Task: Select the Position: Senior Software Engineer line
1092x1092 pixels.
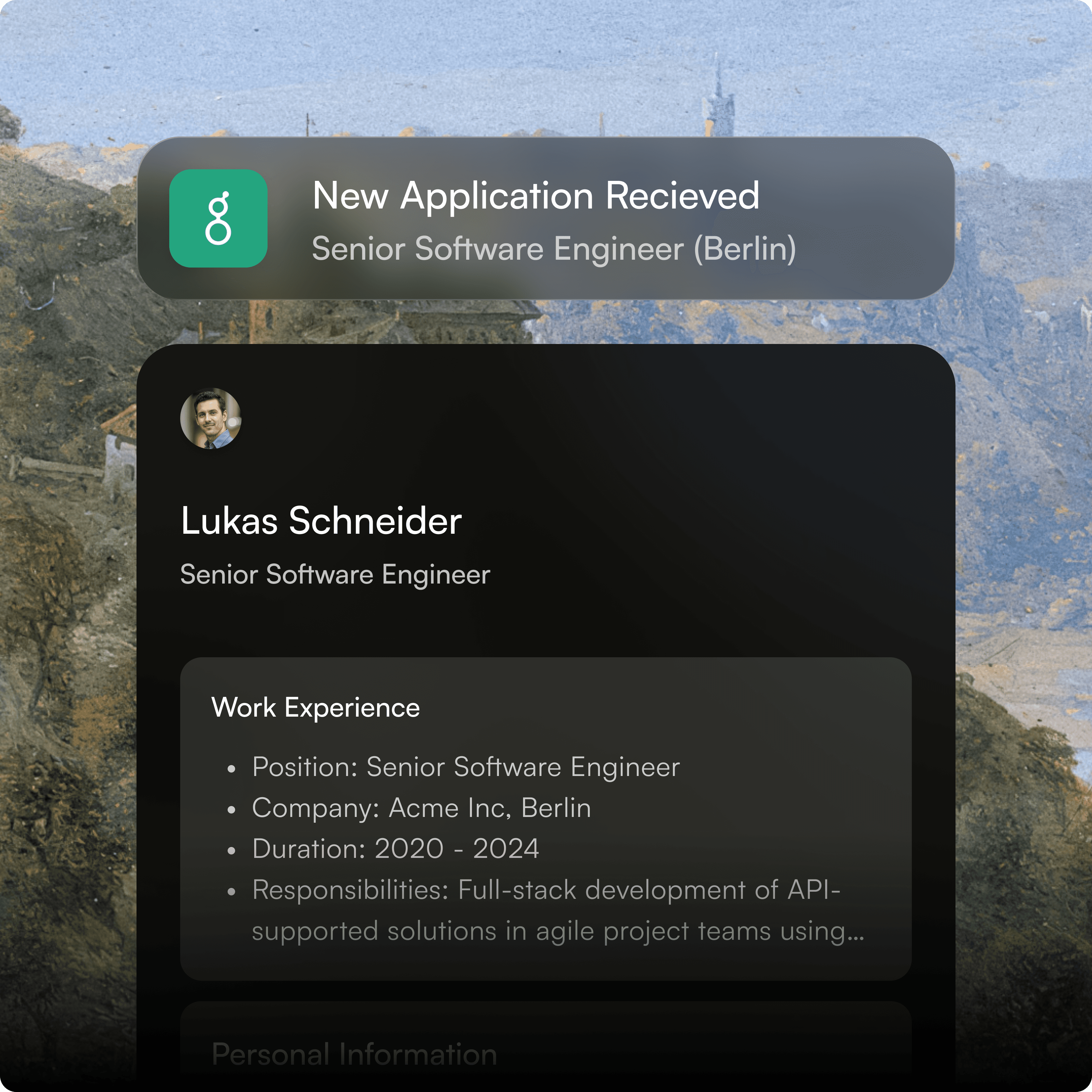Action: (x=466, y=767)
